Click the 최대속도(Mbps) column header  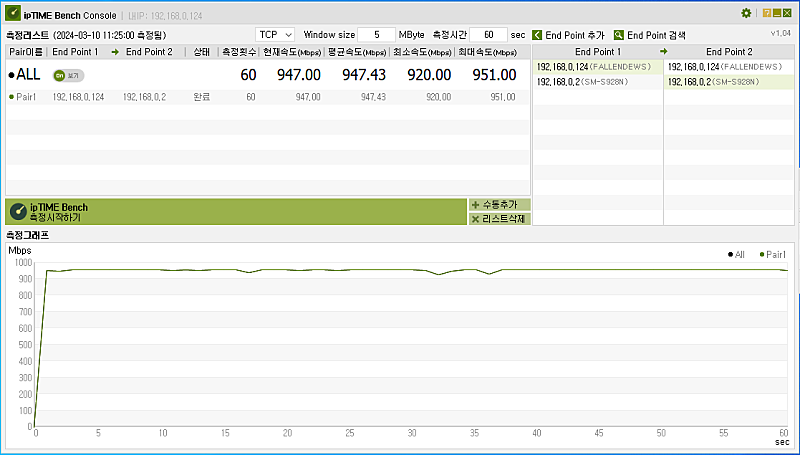487,52
